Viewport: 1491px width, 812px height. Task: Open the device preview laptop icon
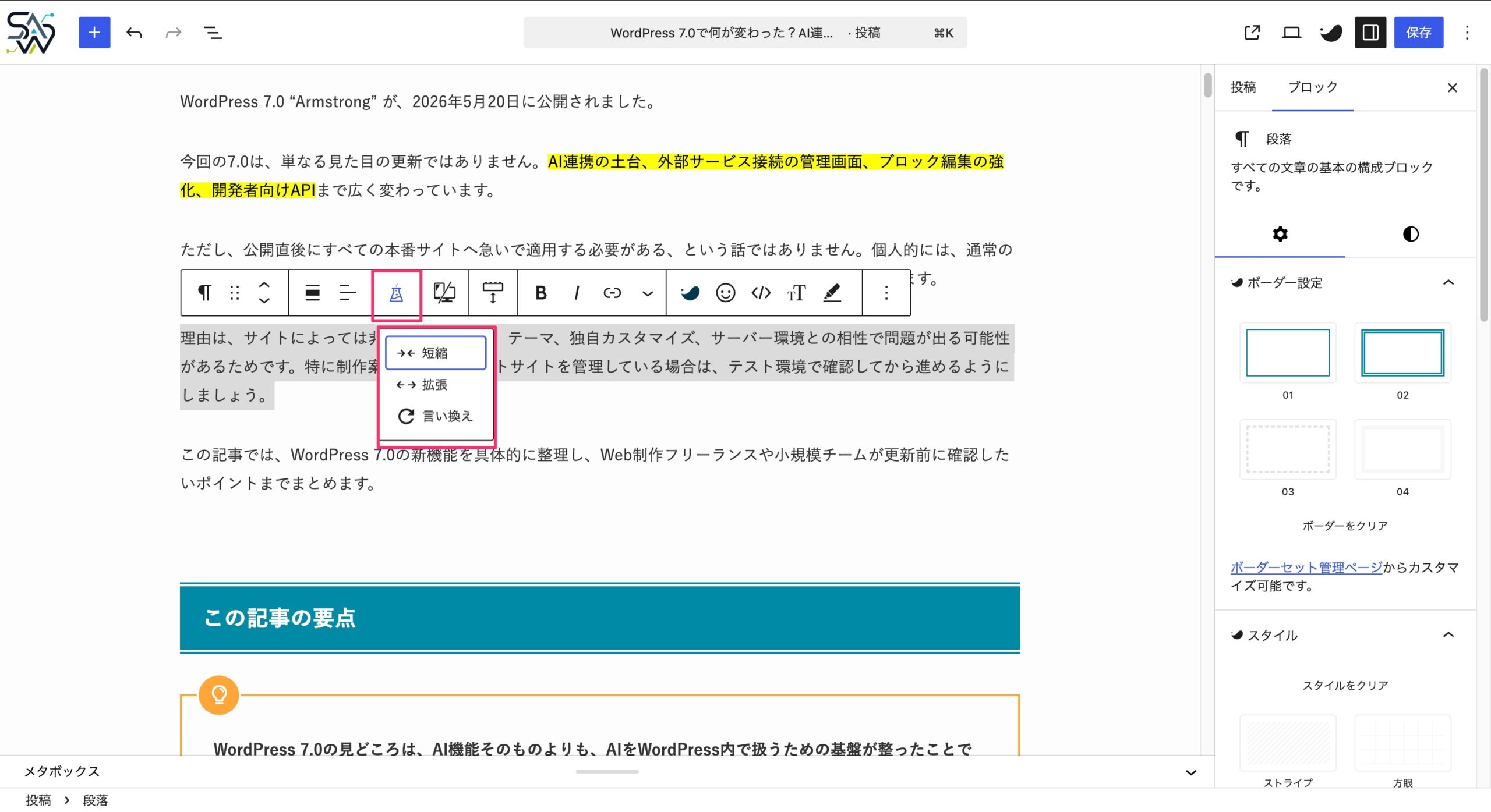(1291, 33)
